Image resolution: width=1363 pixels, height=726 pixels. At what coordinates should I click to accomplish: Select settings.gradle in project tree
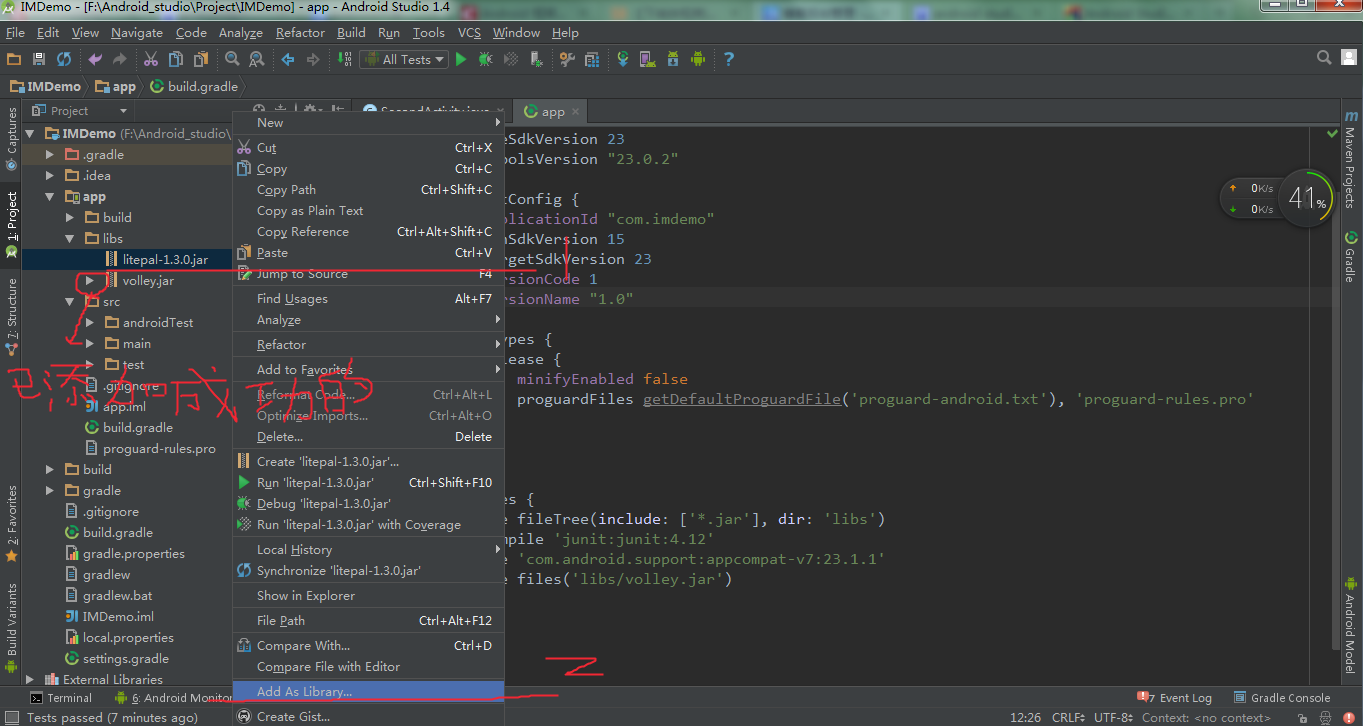[126, 659]
